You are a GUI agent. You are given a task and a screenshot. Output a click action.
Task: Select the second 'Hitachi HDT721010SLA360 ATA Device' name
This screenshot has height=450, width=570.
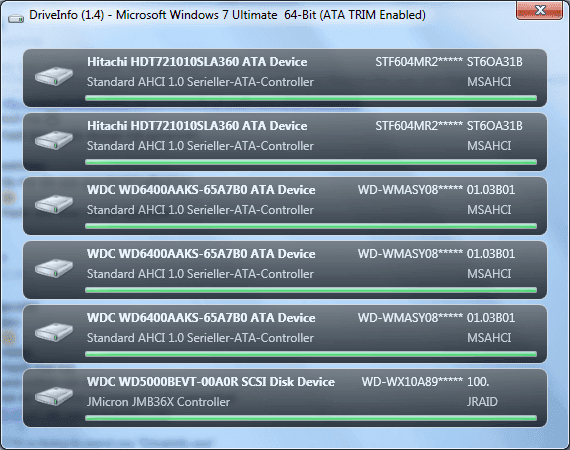197,126
